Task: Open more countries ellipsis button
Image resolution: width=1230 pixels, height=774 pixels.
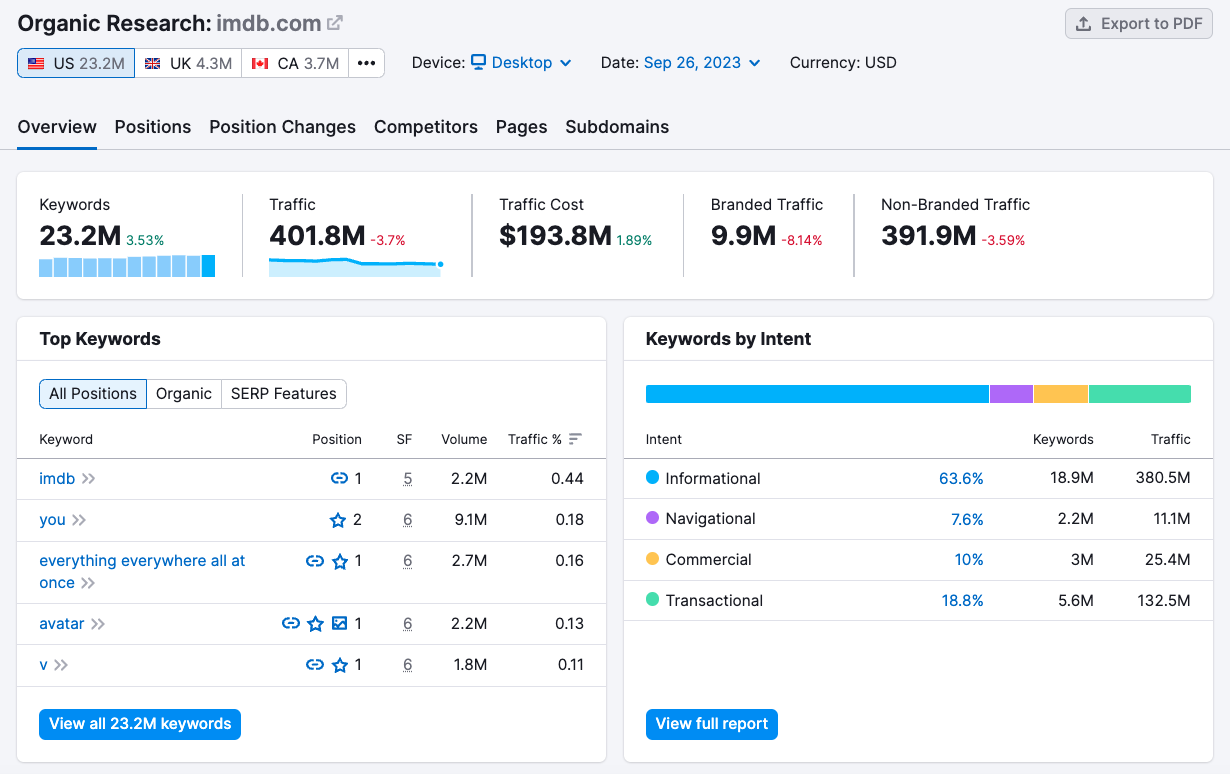Action: coord(367,63)
